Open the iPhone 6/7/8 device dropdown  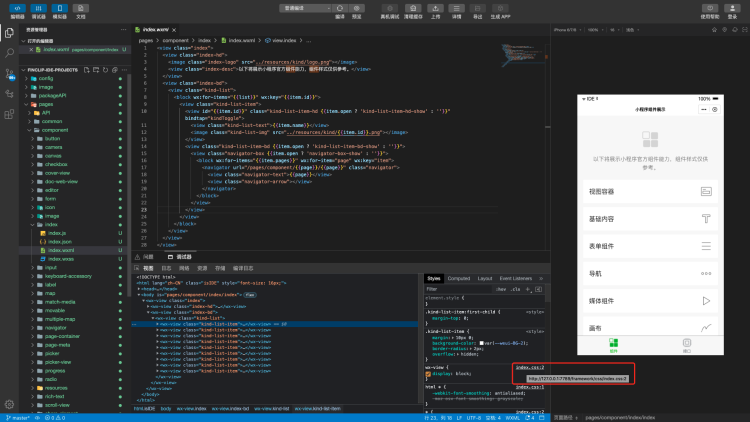point(567,30)
